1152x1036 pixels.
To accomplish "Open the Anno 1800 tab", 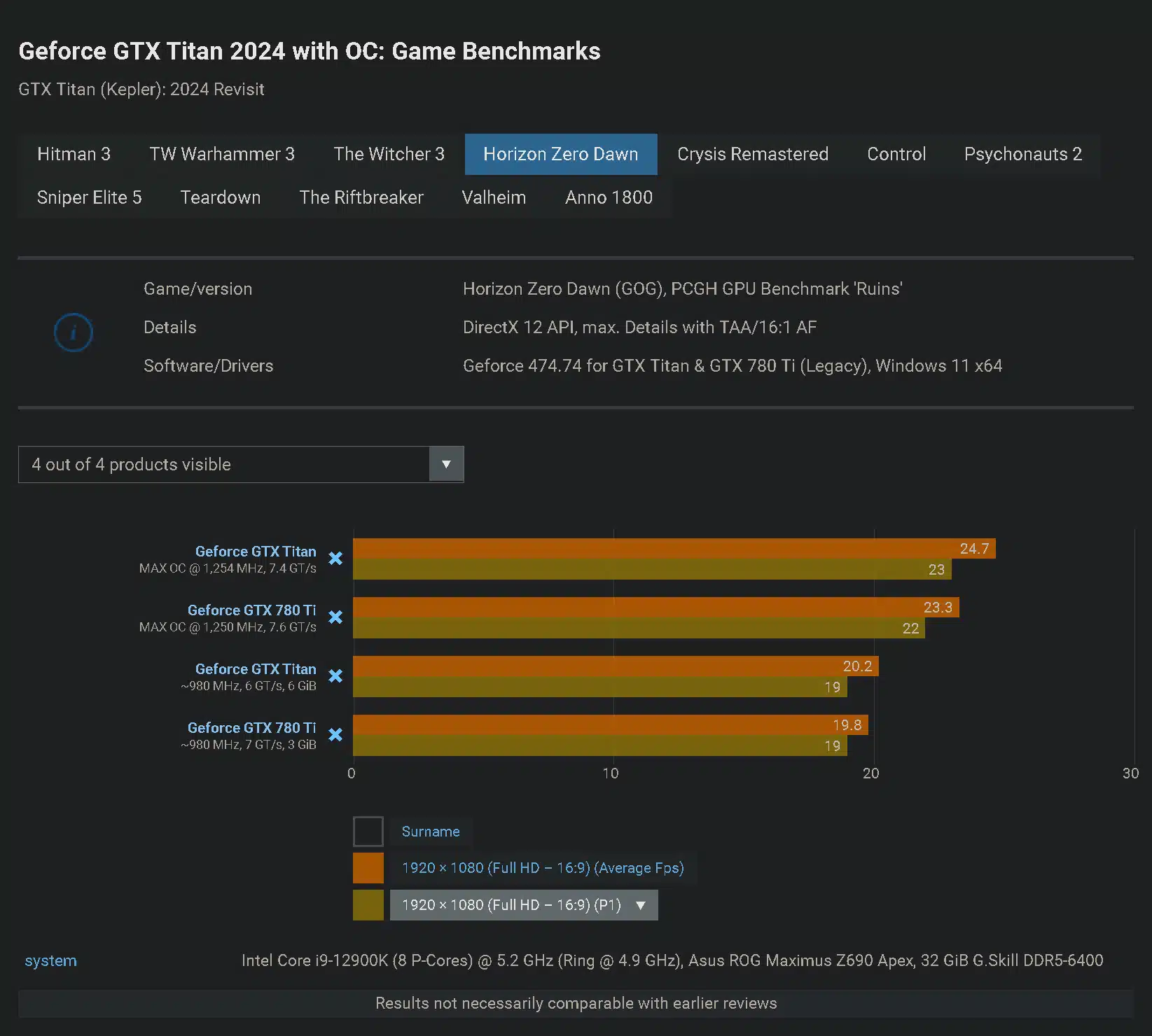I will pos(609,197).
